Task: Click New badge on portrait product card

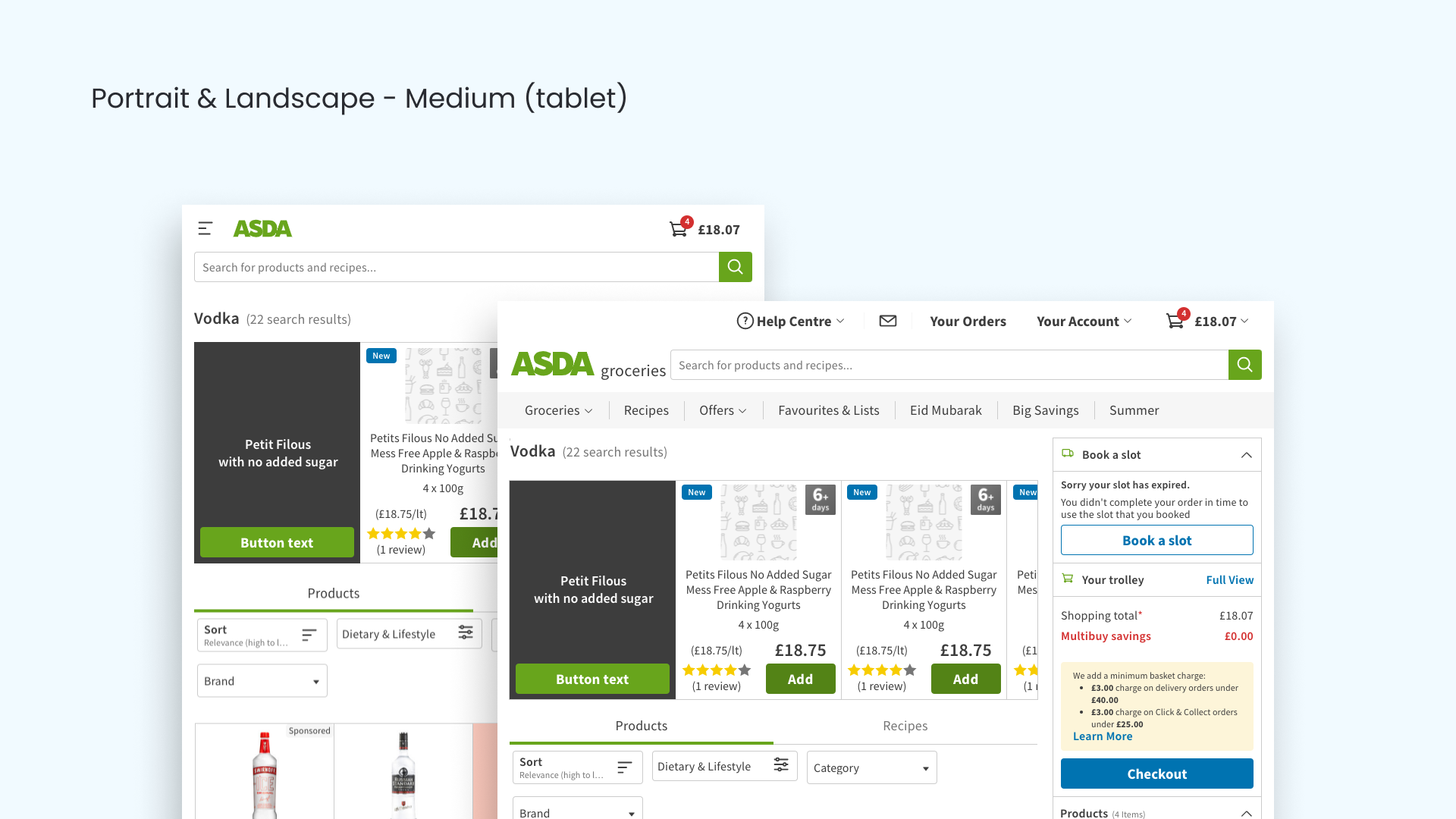Action: (x=381, y=356)
